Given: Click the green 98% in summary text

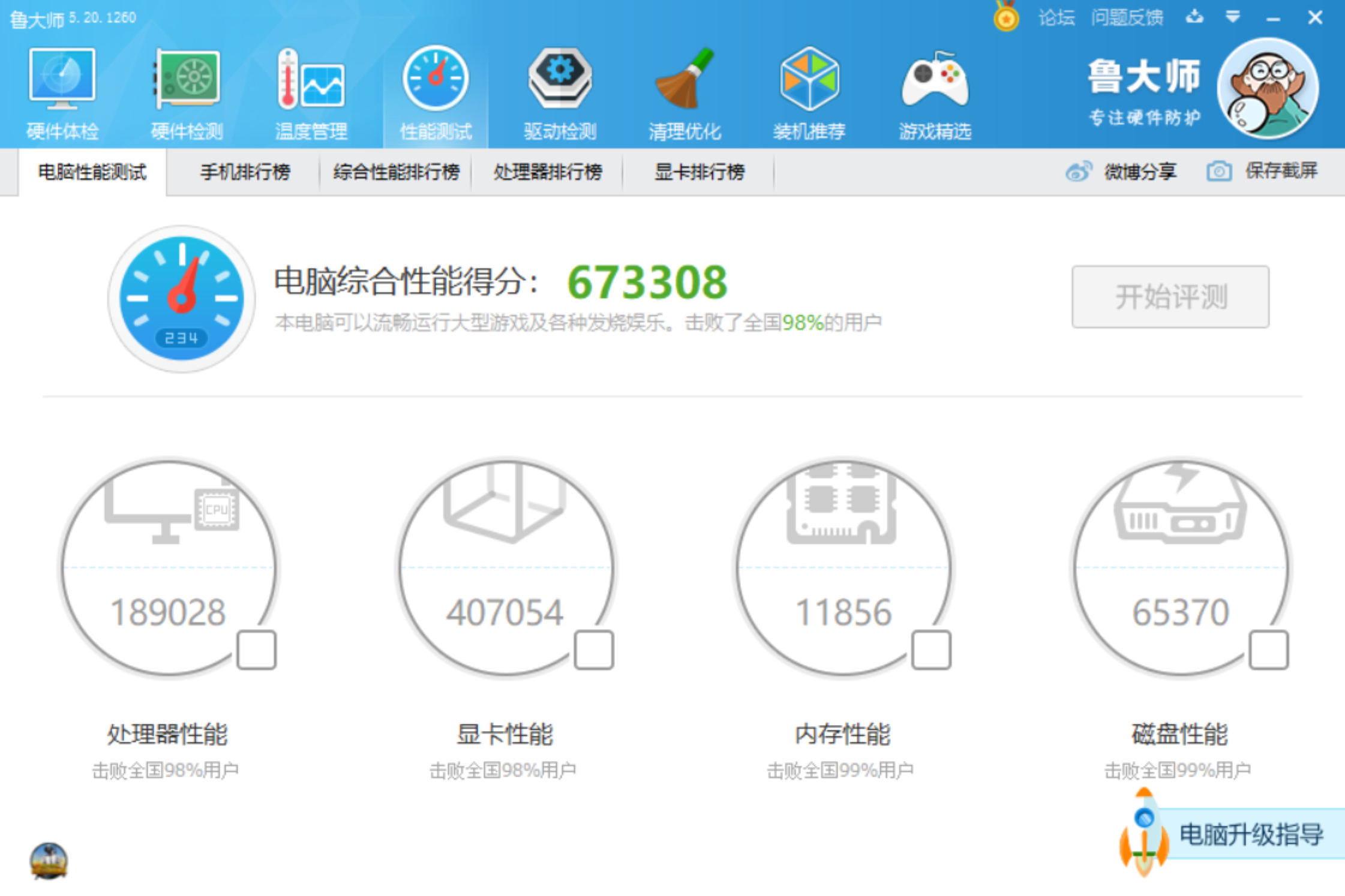Looking at the screenshot, I should [803, 323].
